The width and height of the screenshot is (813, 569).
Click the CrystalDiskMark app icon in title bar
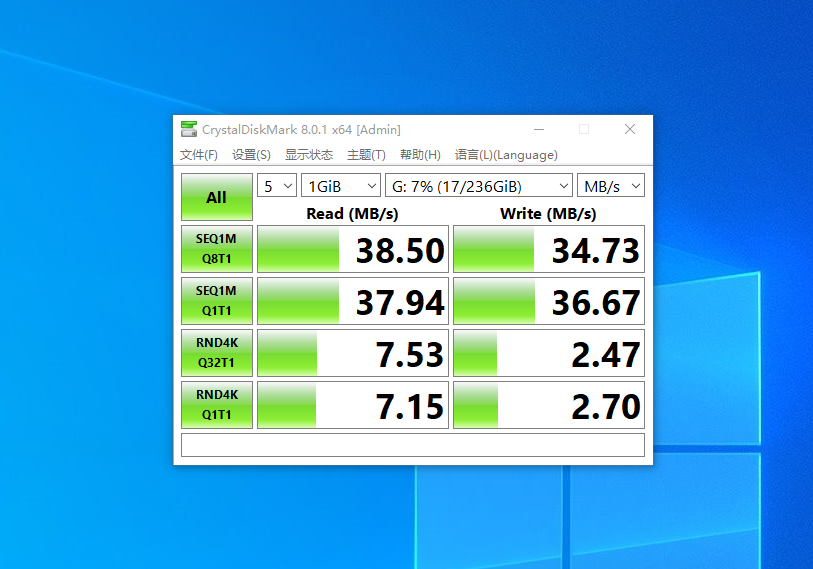(x=189, y=129)
